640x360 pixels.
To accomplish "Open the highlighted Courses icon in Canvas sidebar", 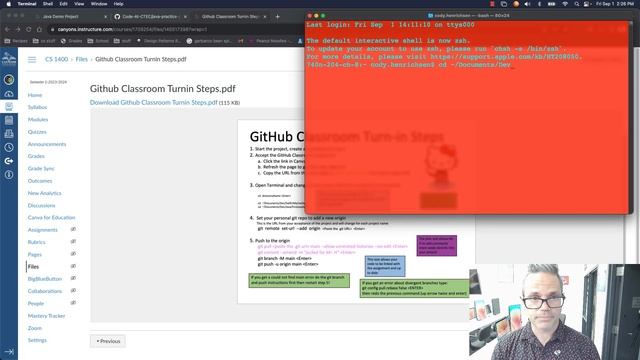I will (x=9, y=107).
